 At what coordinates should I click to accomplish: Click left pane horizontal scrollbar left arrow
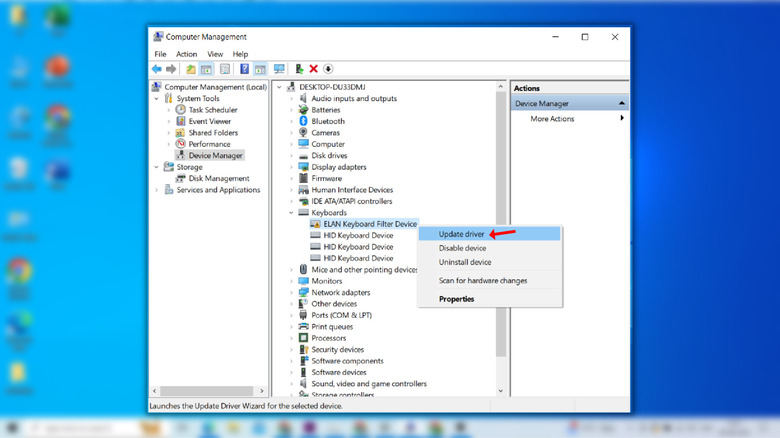(x=155, y=391)
